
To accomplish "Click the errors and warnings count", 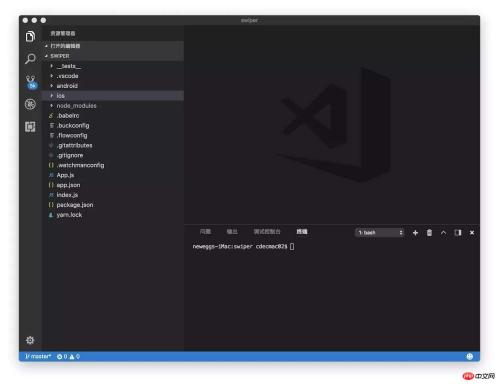I will tap(68, 356).
